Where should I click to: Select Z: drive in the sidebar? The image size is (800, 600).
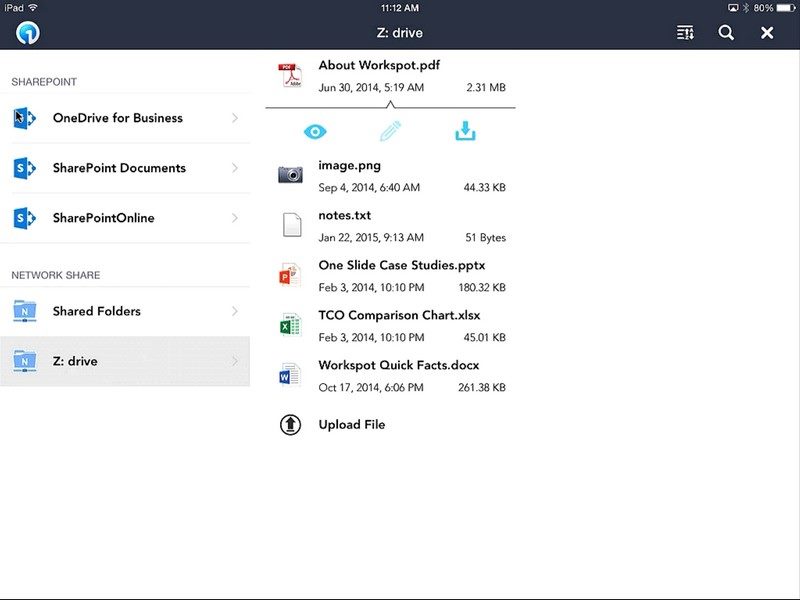(x=125, y=361)
